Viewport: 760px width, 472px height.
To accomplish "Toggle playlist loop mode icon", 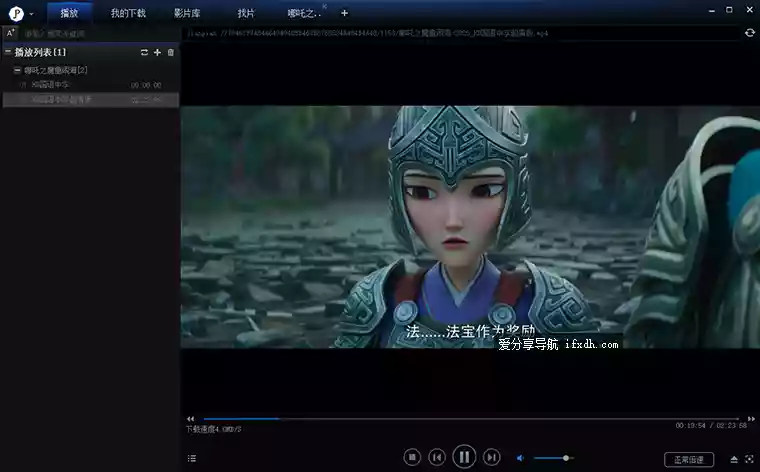I will pos(144,52).
